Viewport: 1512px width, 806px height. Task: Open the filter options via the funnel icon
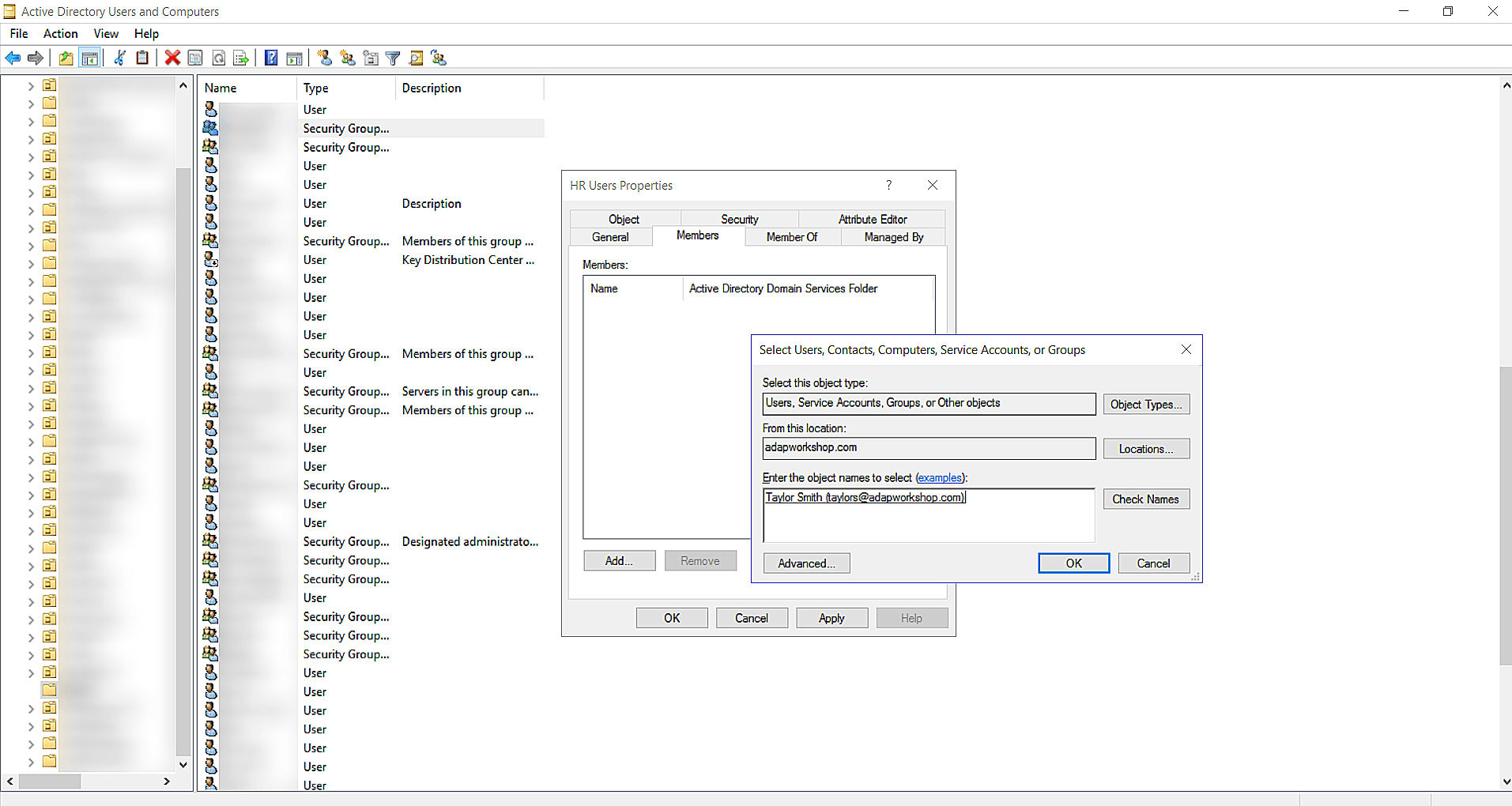[393, 58]
